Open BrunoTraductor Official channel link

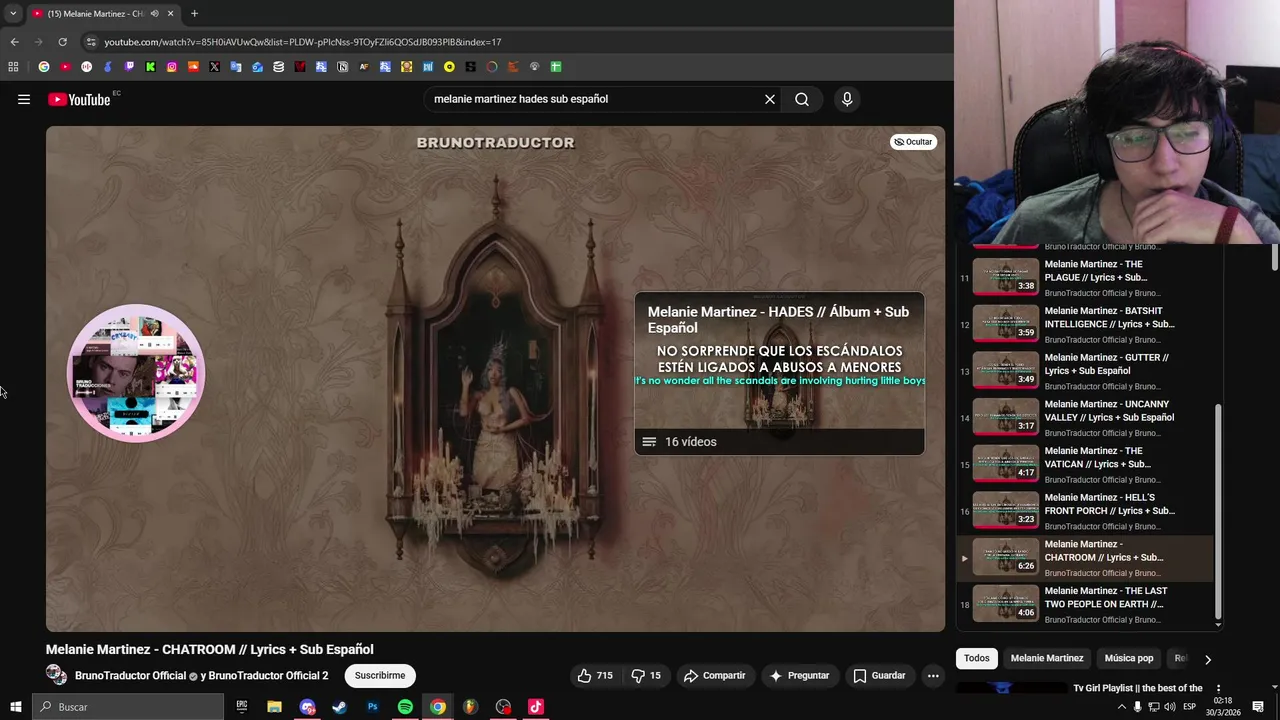tap(131, 676)
